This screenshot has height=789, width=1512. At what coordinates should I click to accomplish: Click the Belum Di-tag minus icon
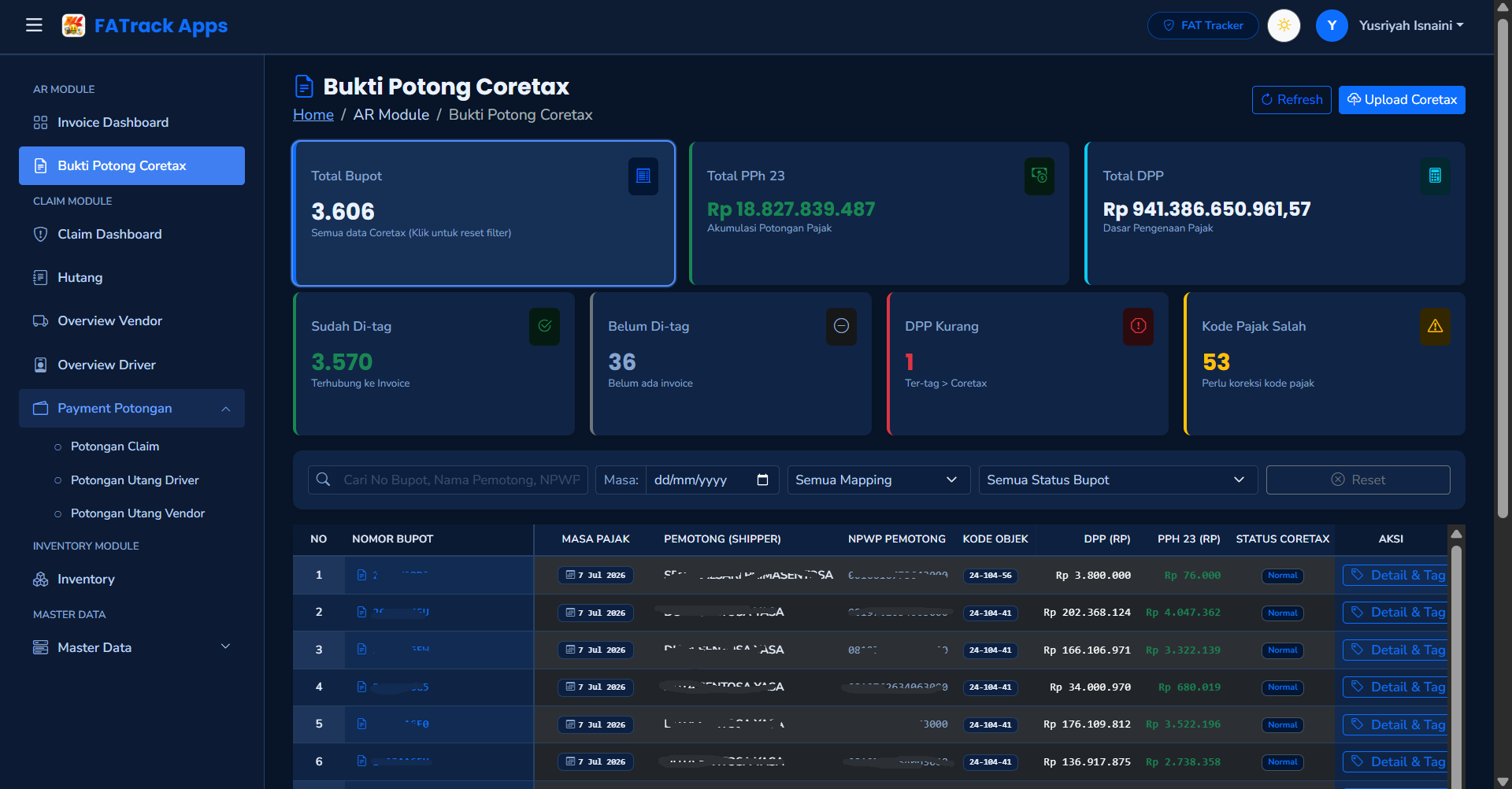[841, 326]
